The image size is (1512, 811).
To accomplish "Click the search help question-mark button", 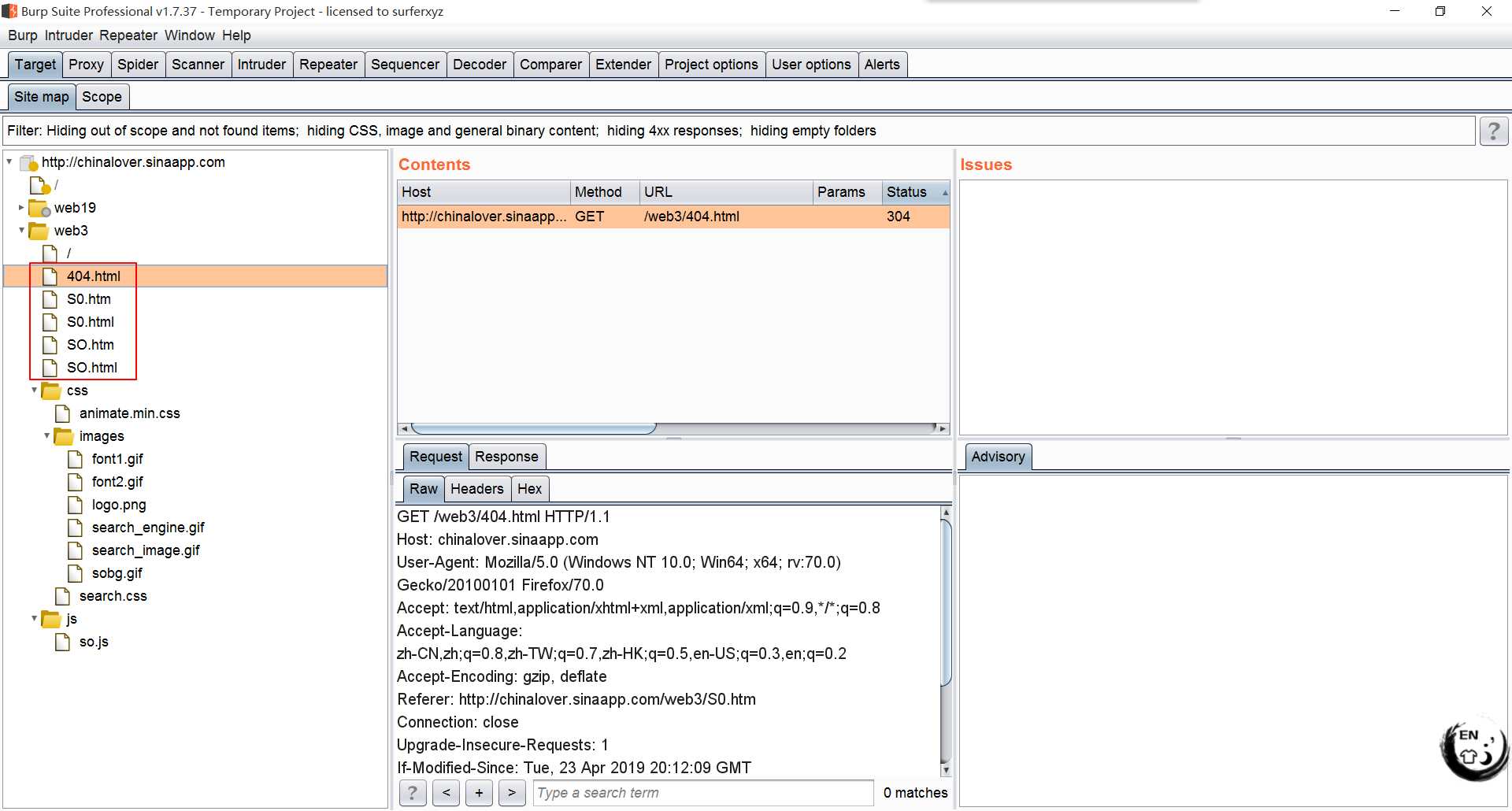I will (413, 793).
